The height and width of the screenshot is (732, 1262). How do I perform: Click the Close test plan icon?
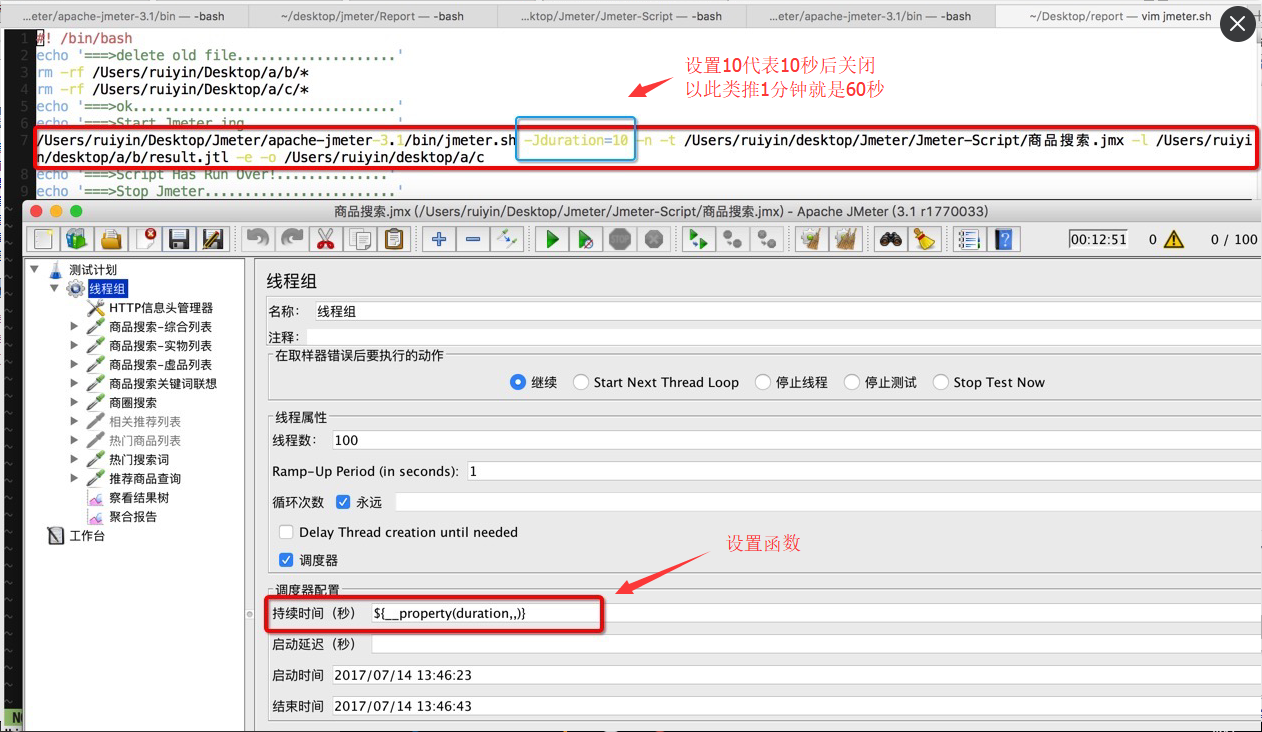146,239
